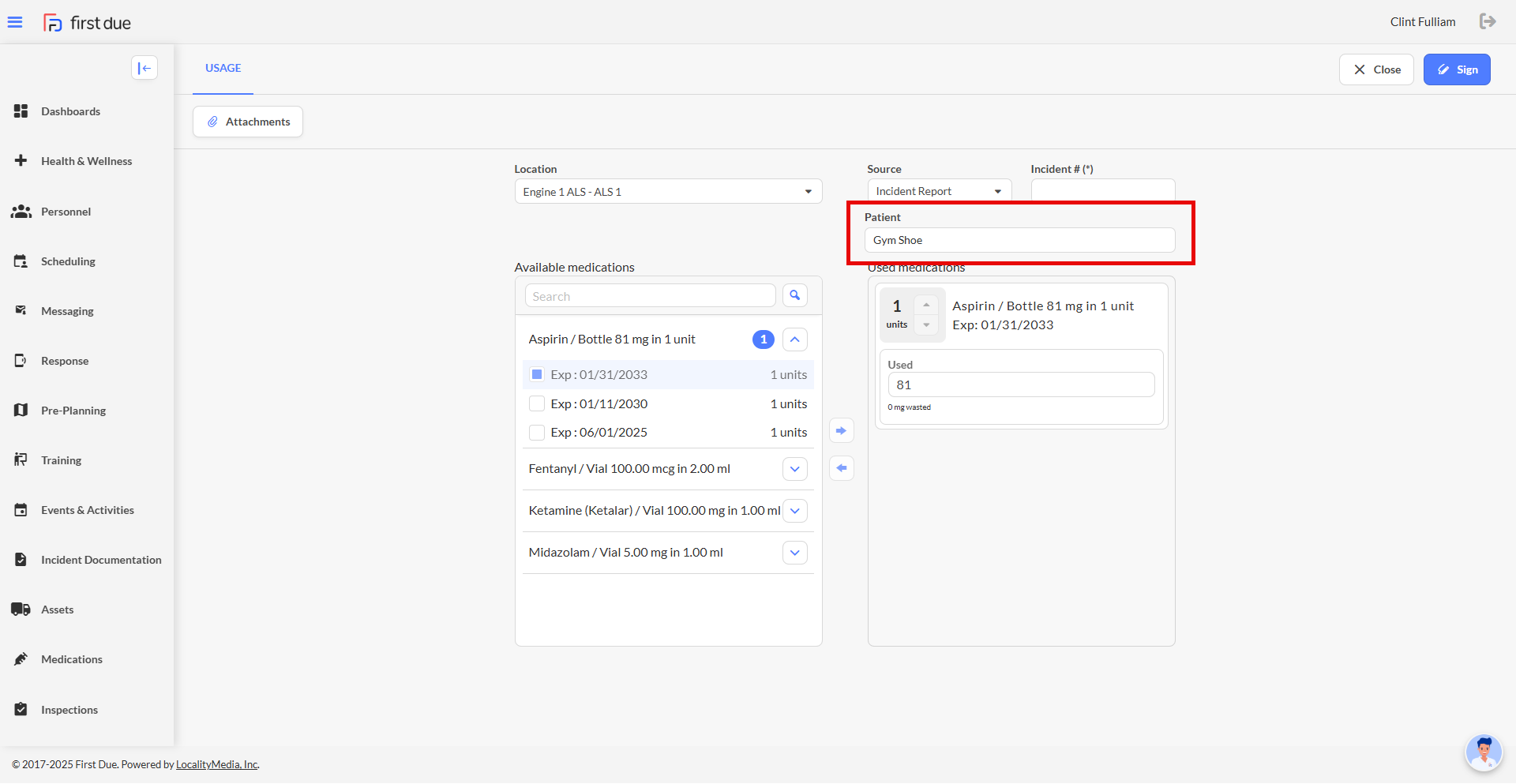Image resolution: width=1516 pixels, height=784 pixels.
Task: Go to Inspections menu item
Action: coord(69,710)
